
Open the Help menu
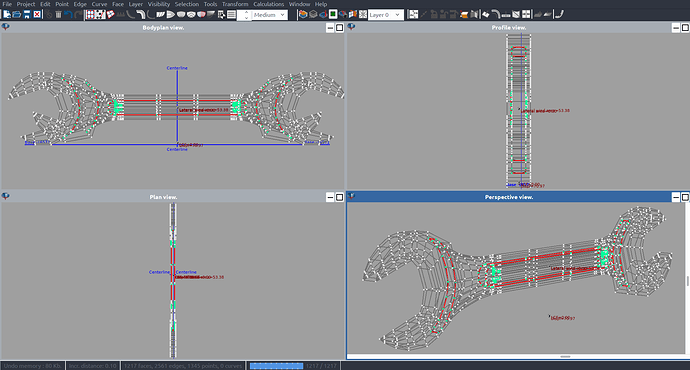(321, 4)
